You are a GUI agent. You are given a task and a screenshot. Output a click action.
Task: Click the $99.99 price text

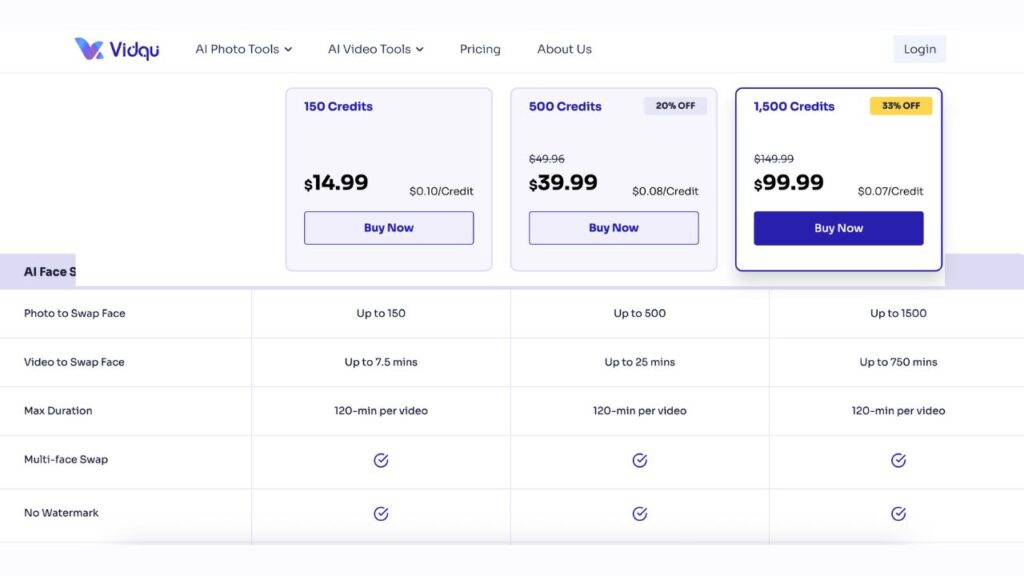point(789,182)
